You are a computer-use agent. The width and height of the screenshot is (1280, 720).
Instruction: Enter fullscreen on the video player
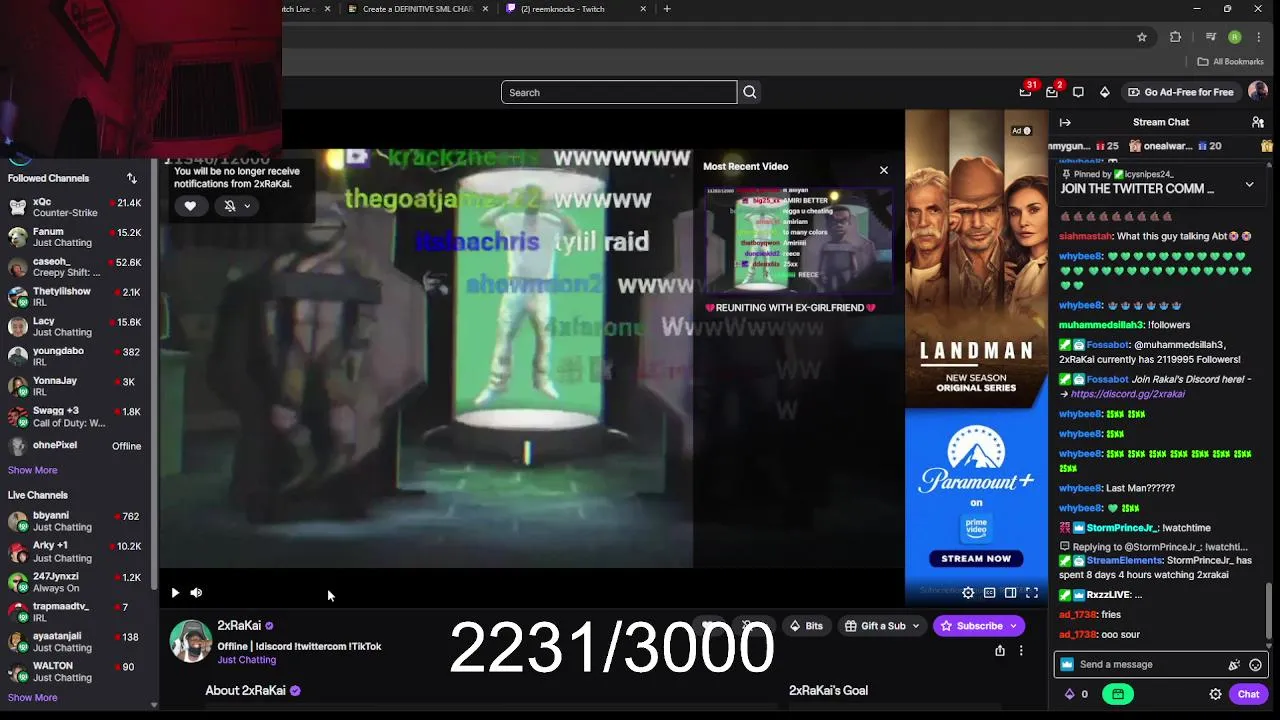click(1031, 593)
